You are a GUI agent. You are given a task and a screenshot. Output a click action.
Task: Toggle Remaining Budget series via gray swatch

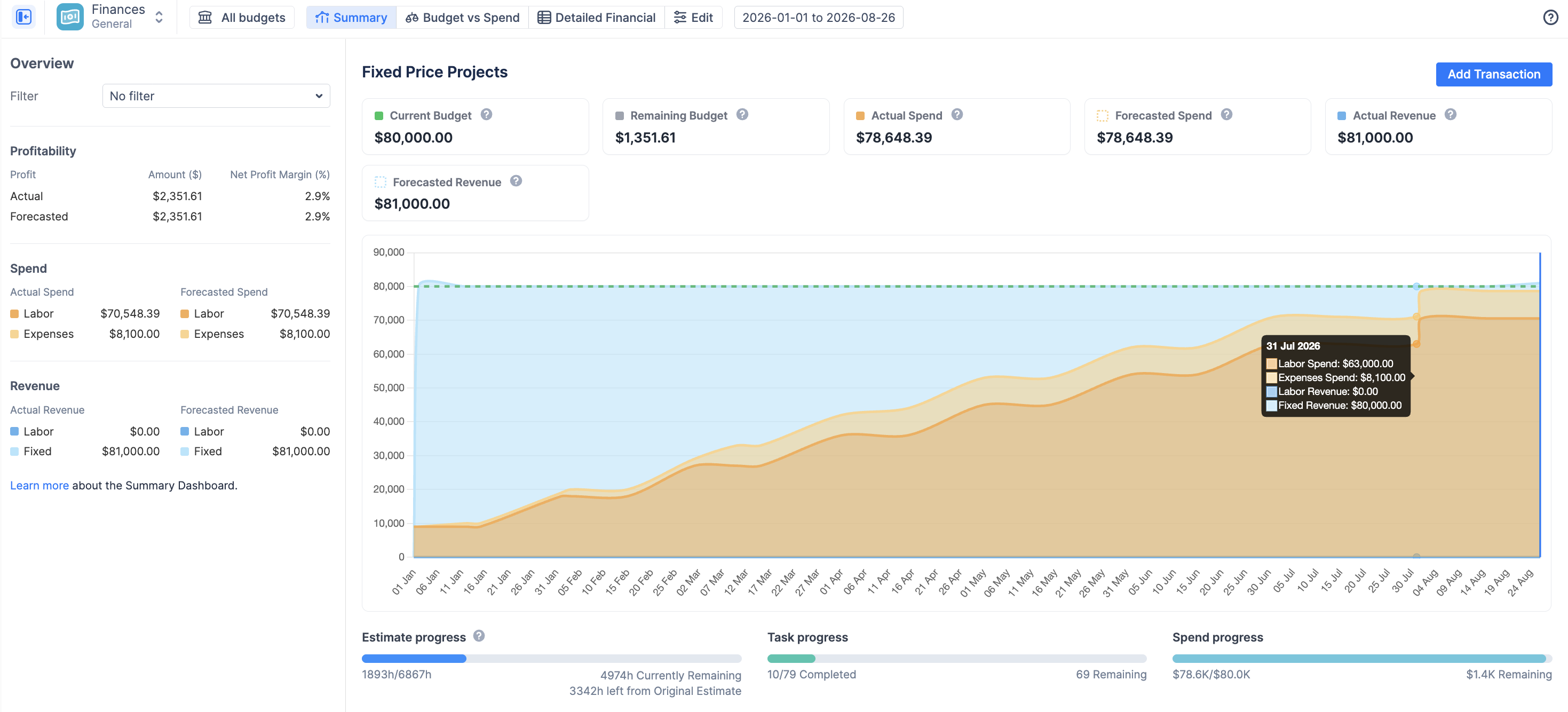click(x=620, y=116)
